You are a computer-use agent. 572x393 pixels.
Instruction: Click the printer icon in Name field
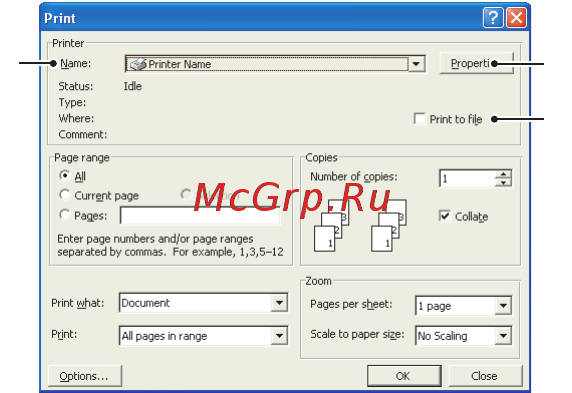138,64
